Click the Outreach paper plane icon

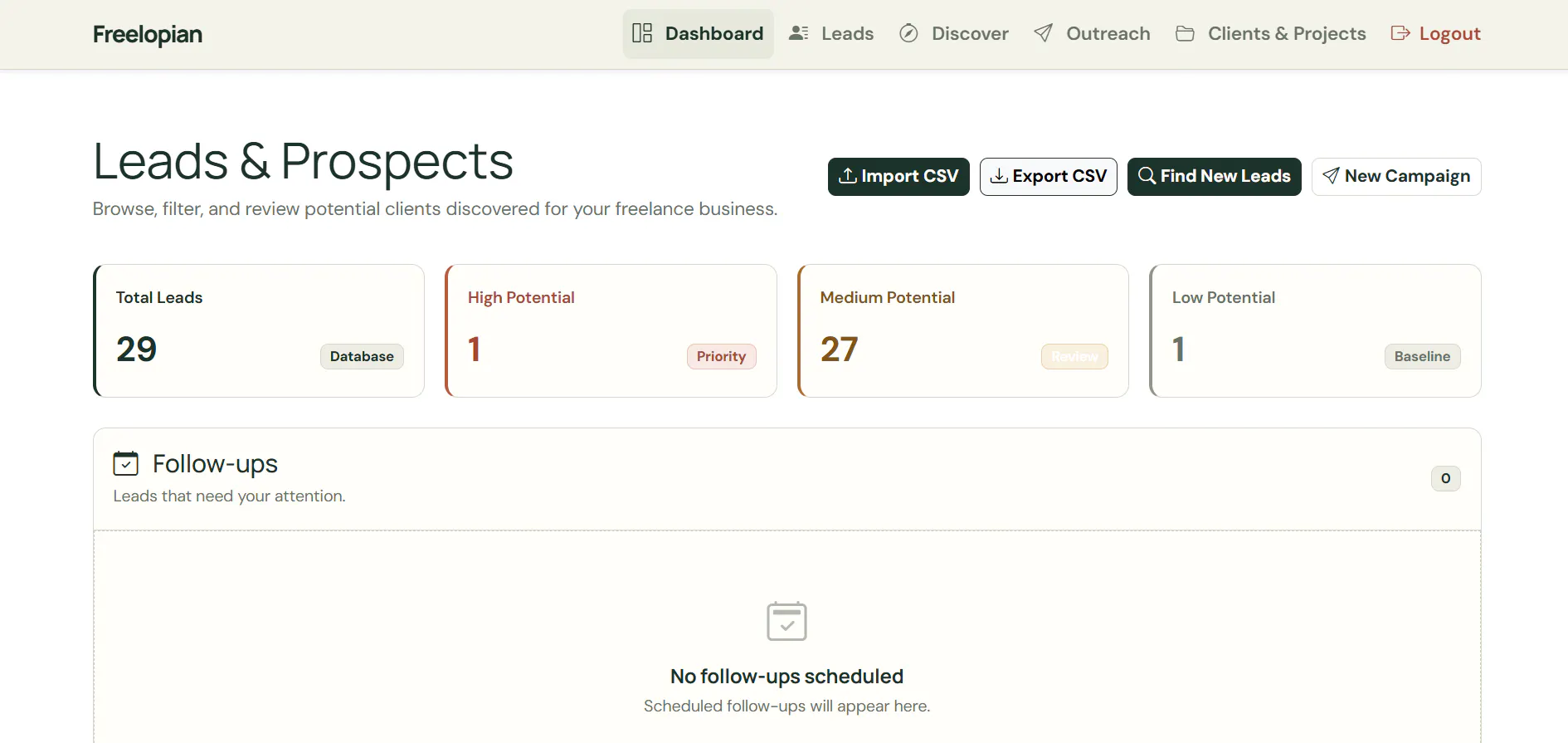coord(1044,33)
